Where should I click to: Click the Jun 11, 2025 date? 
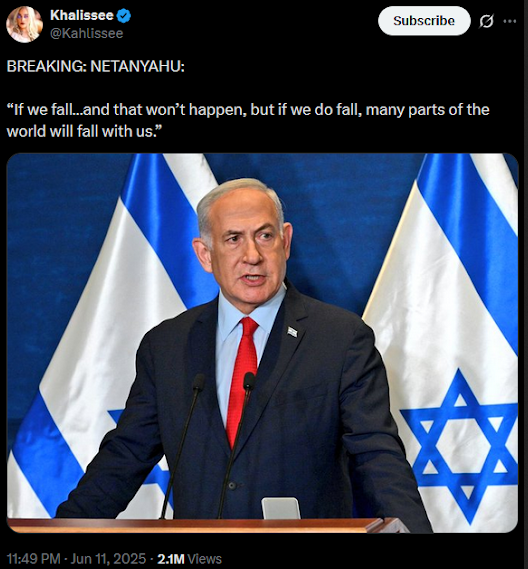(x=108, y=558)
